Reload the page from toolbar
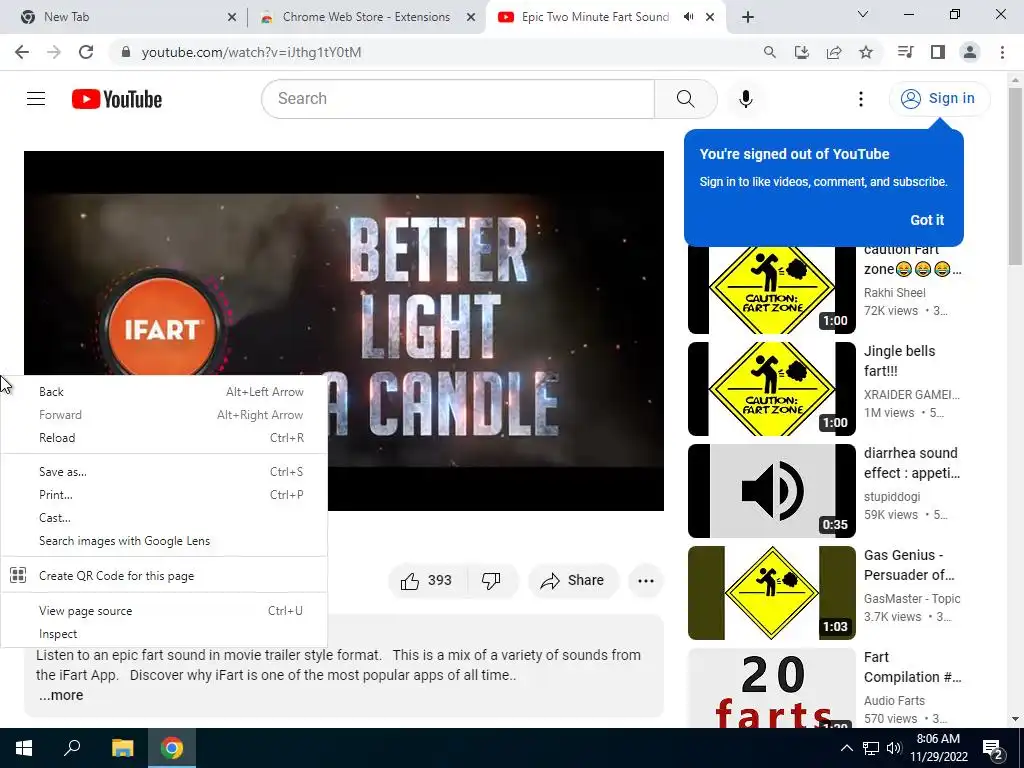The height and width of the screenshot is (768, 1024). tap(86, 52)
